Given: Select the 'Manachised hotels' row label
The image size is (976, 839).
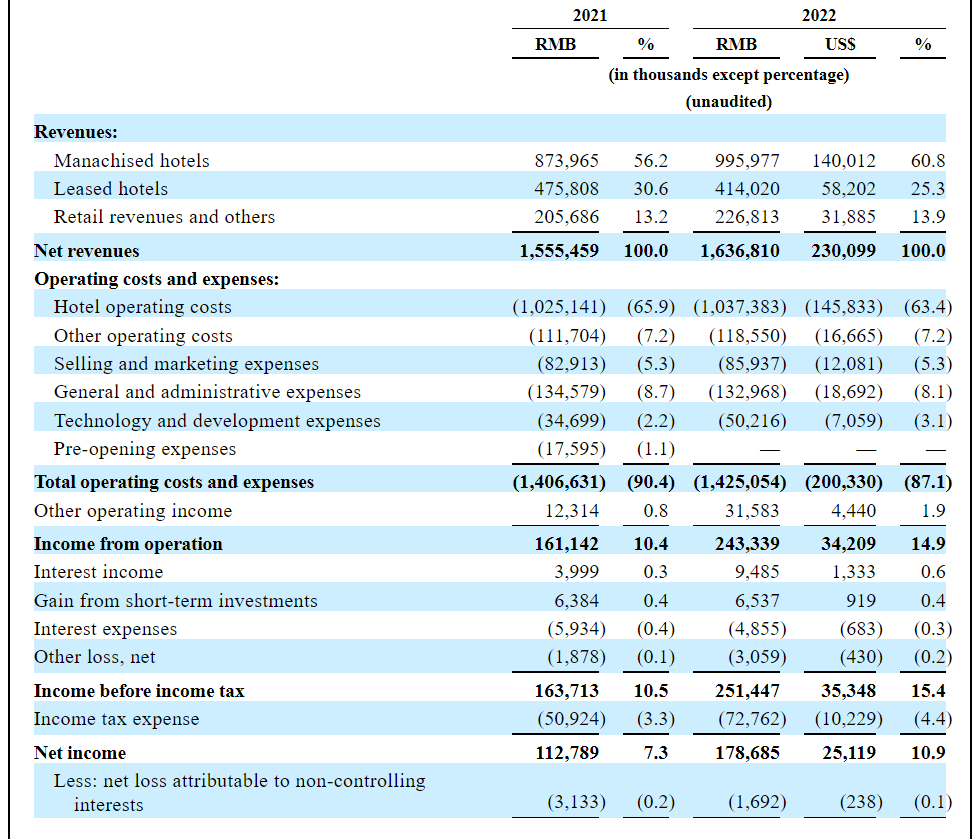Looking at the screenshot, I should click(131, 161).
